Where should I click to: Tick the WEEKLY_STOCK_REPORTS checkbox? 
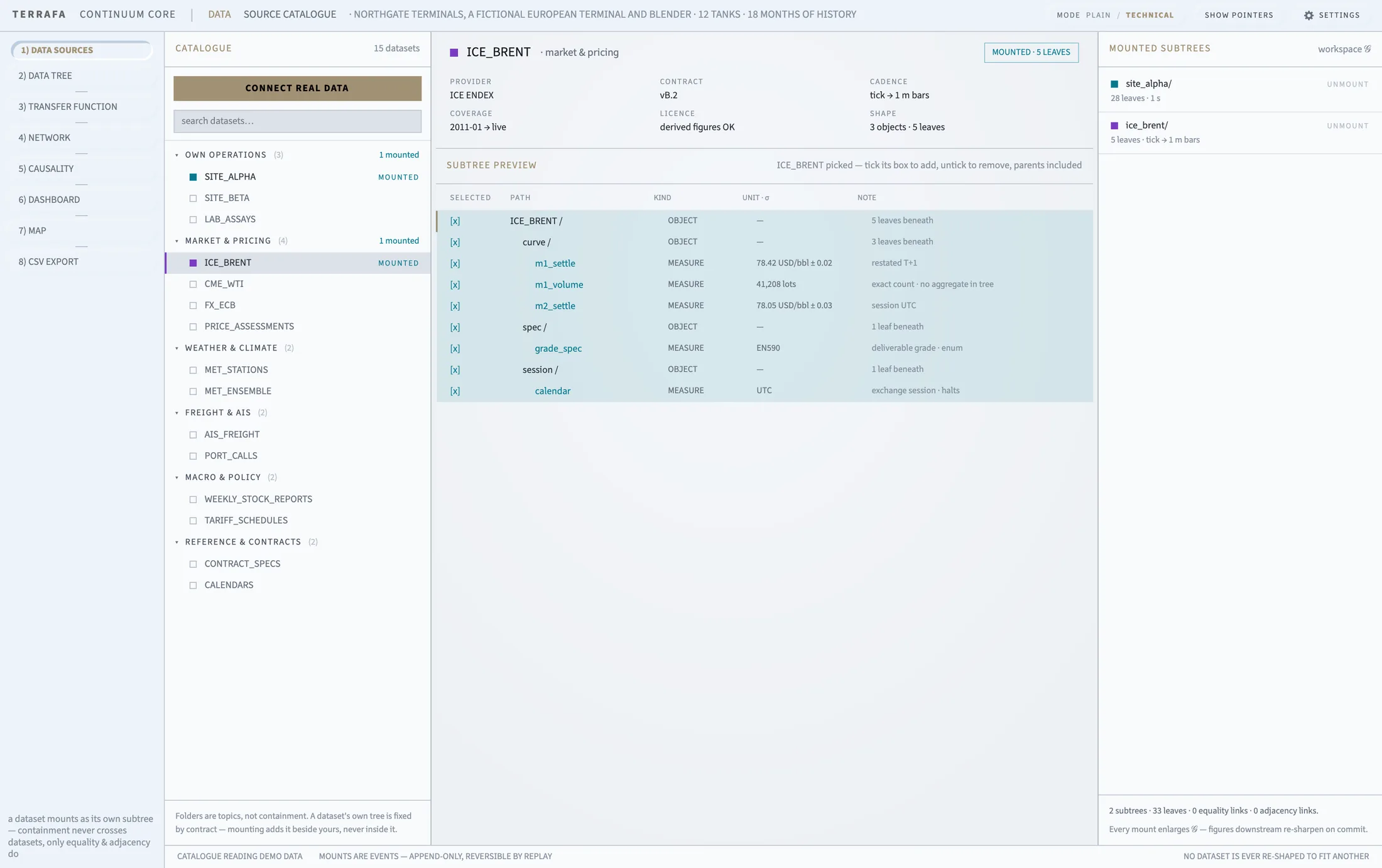[193, 500]
